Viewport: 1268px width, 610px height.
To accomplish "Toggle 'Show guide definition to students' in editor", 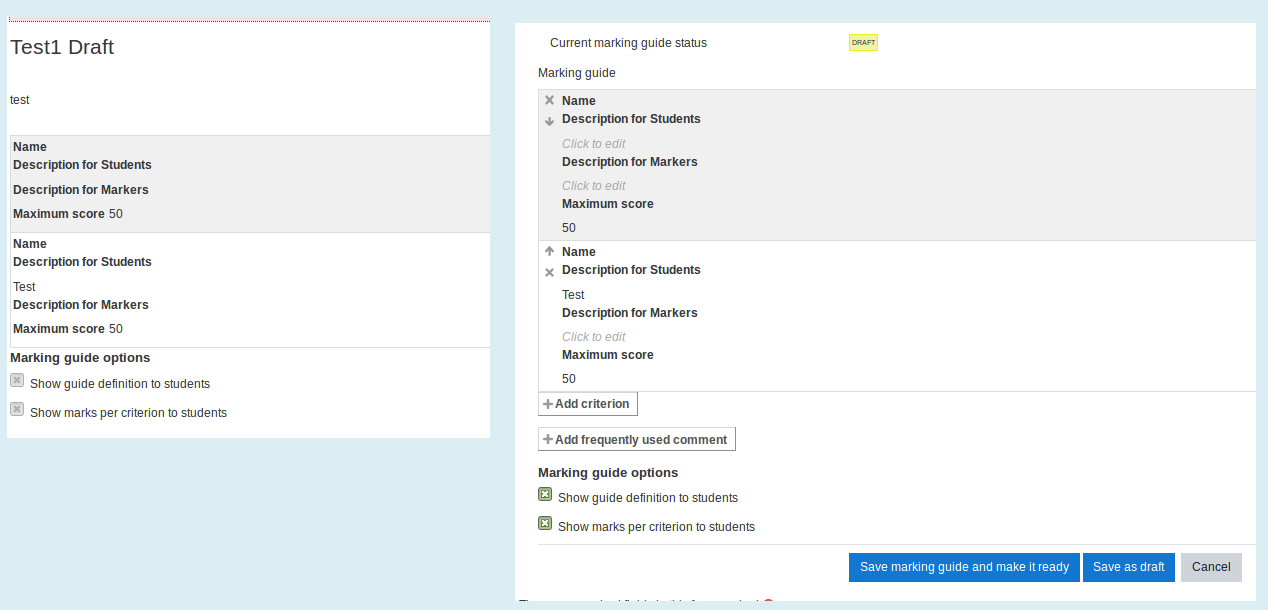I will [x=545, y=494].
